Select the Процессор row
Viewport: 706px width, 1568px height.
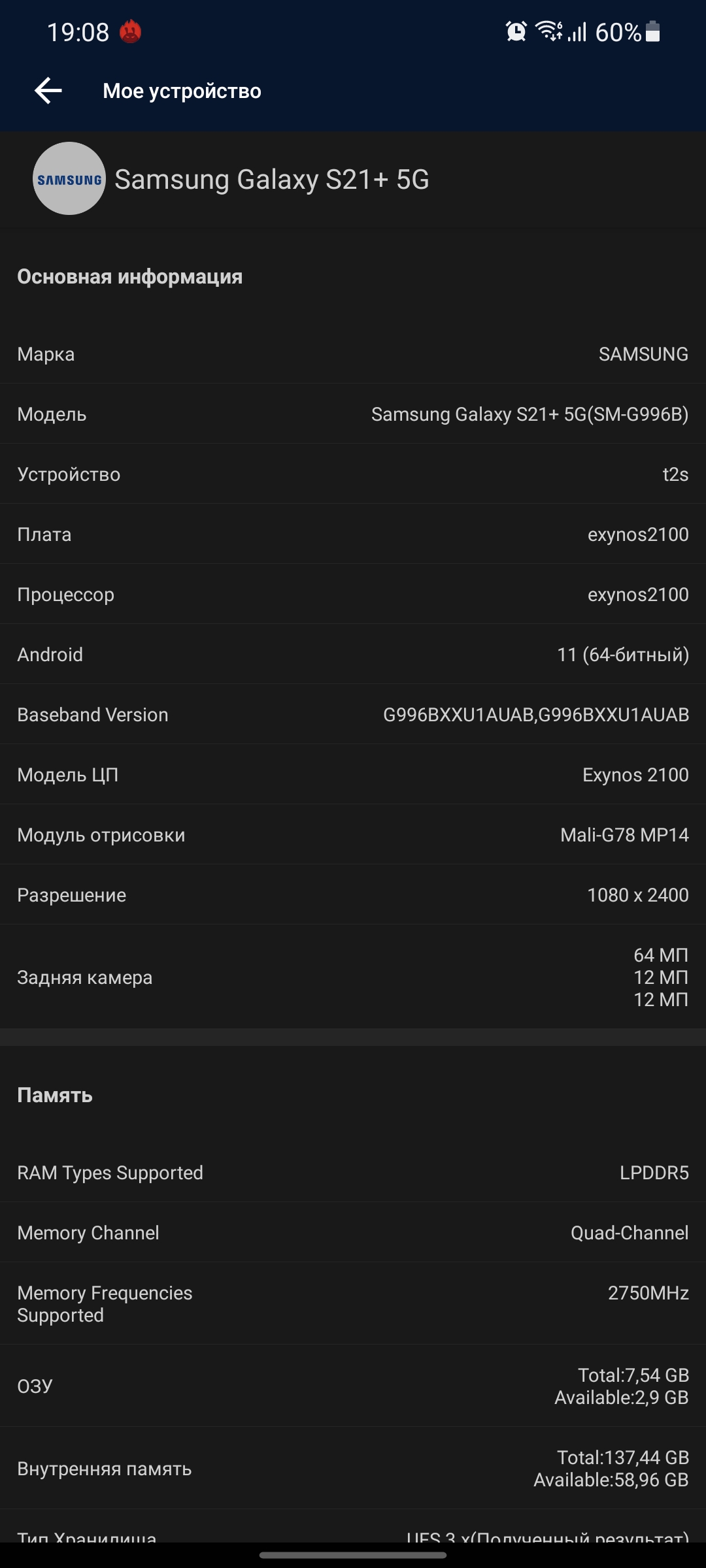click(353, 595)
